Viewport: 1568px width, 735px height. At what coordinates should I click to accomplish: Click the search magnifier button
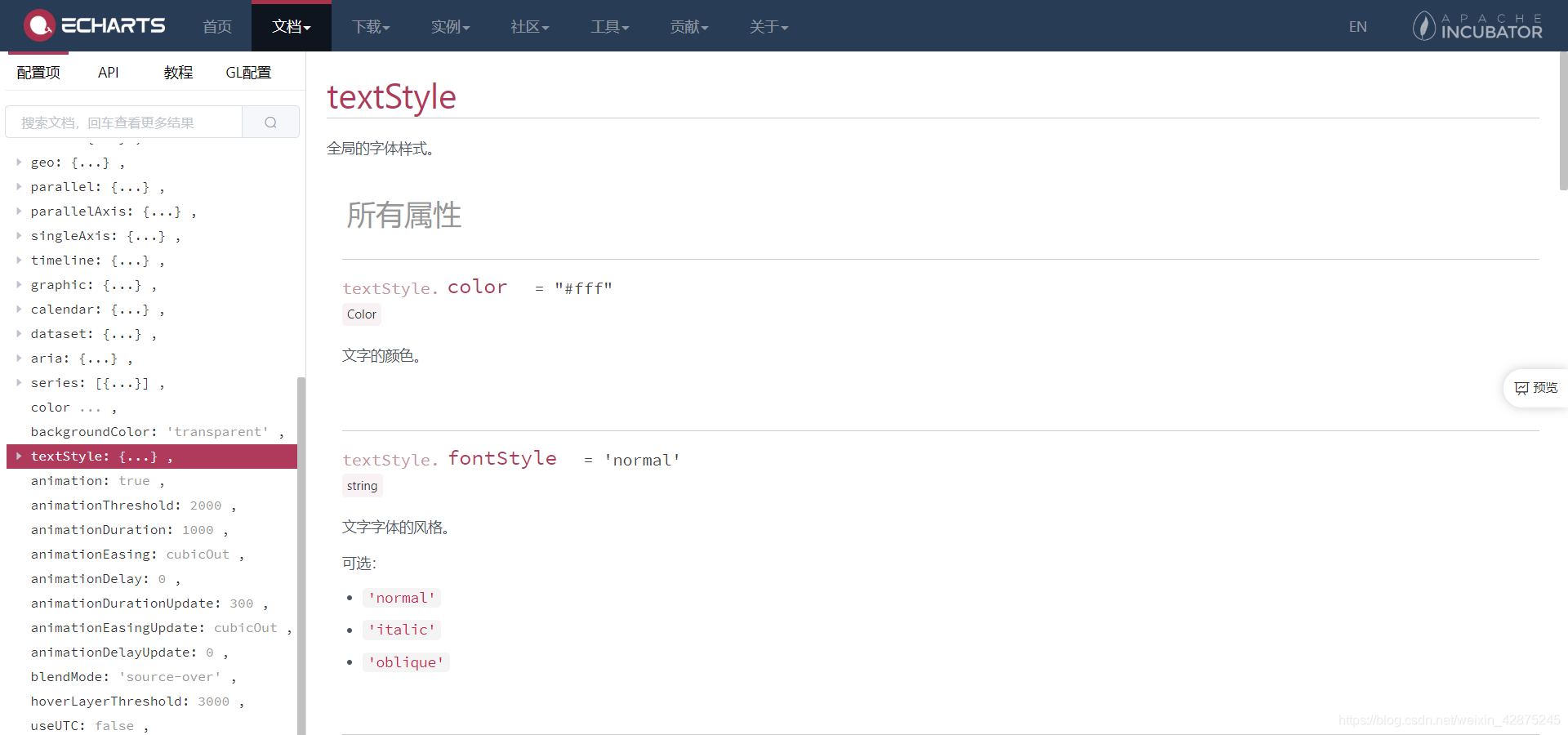(270, 122)
